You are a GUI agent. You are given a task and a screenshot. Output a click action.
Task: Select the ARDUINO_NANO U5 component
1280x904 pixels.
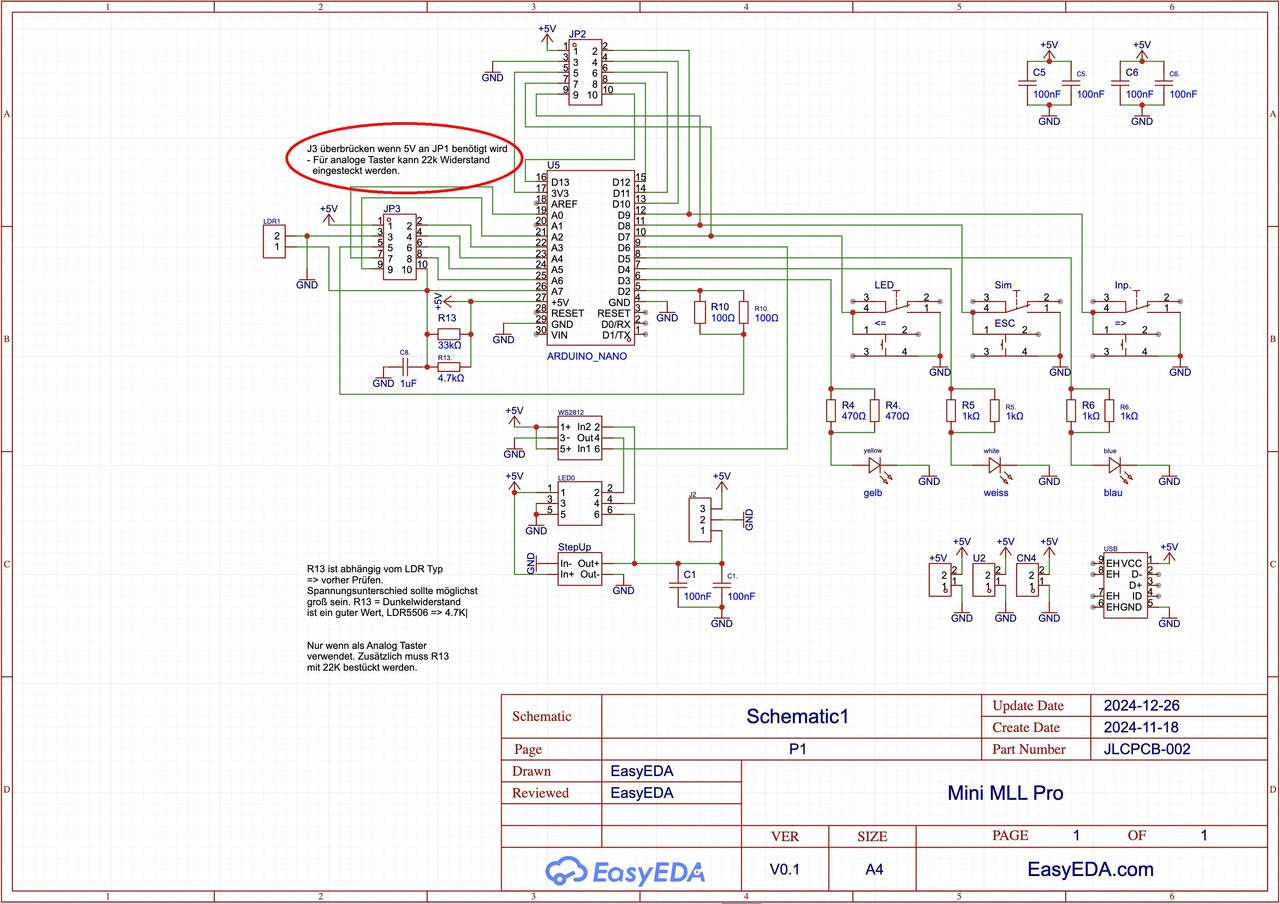coord(590,258)
